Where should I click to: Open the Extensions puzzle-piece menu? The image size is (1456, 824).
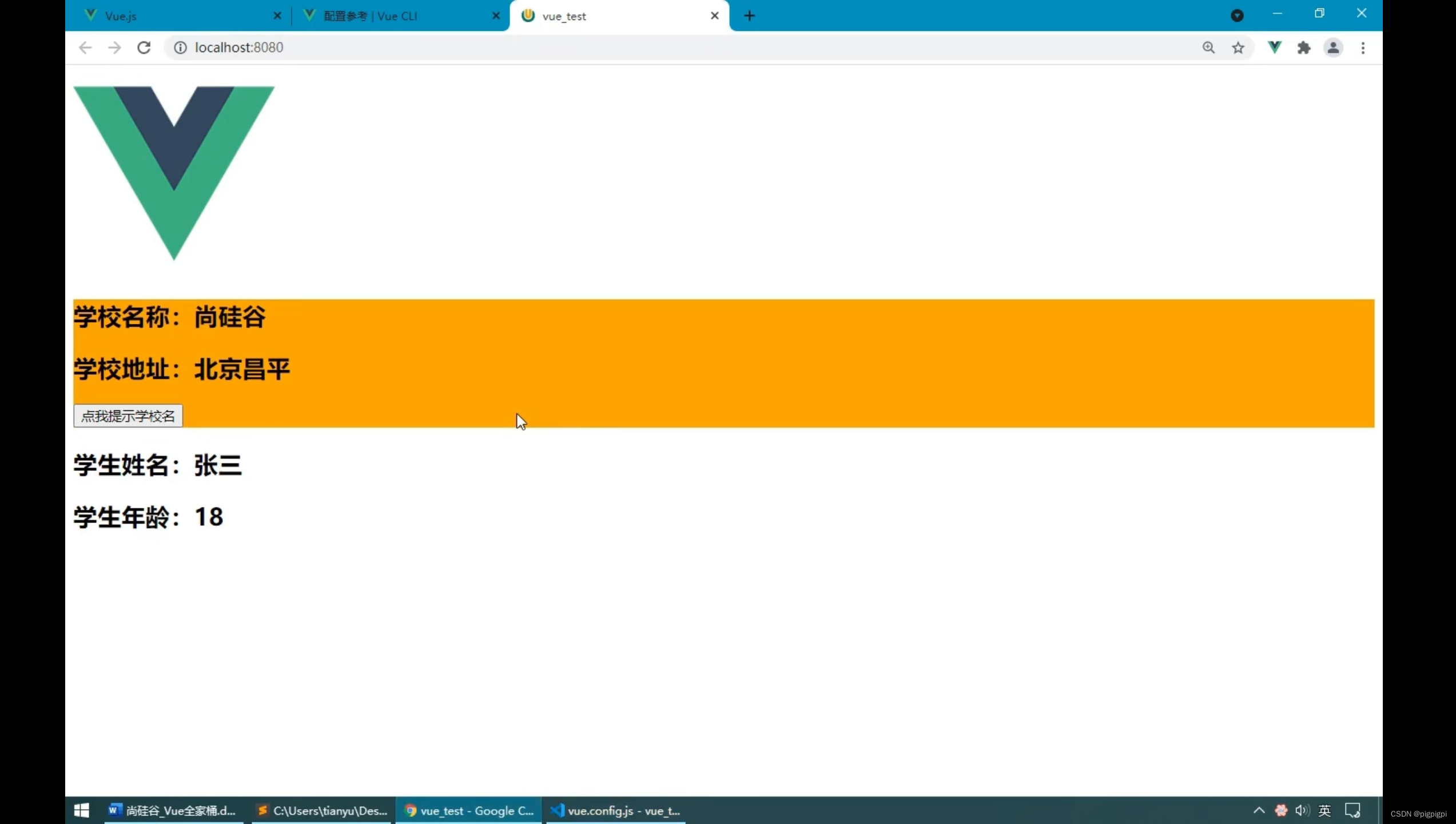(x=1304, y=47)
